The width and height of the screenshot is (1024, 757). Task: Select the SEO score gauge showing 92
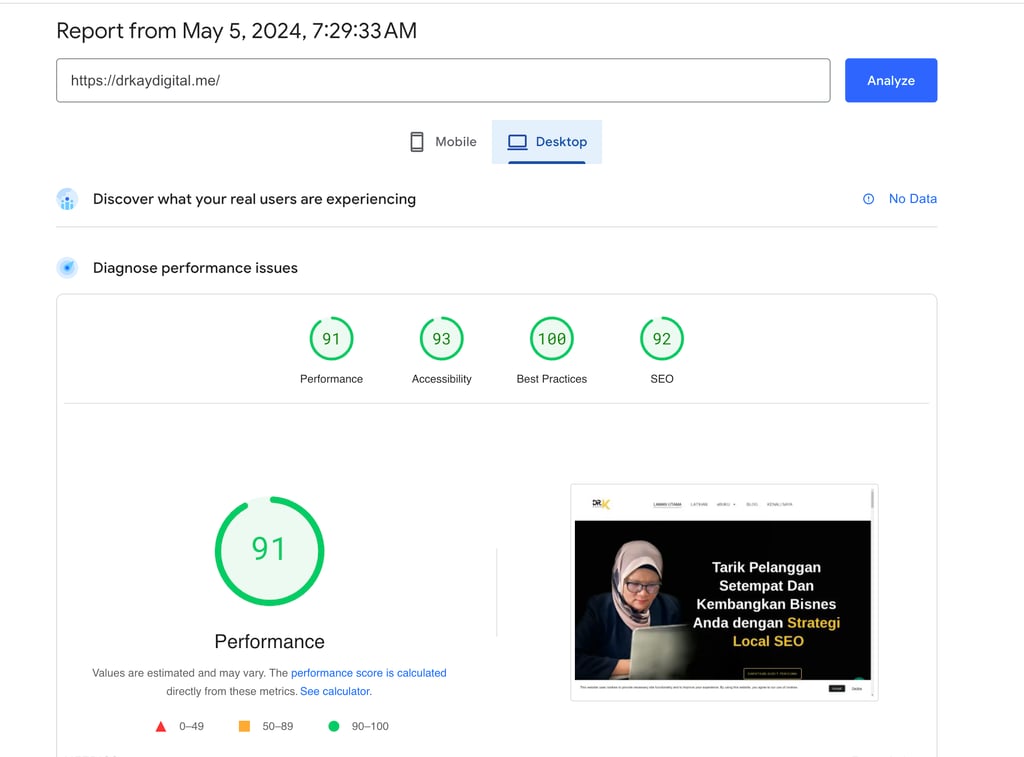tap(661, 339)
